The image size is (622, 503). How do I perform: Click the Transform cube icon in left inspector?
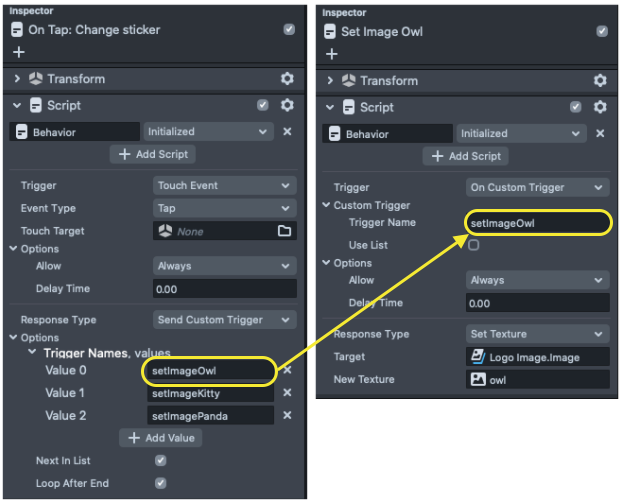[x=36, y=79]
